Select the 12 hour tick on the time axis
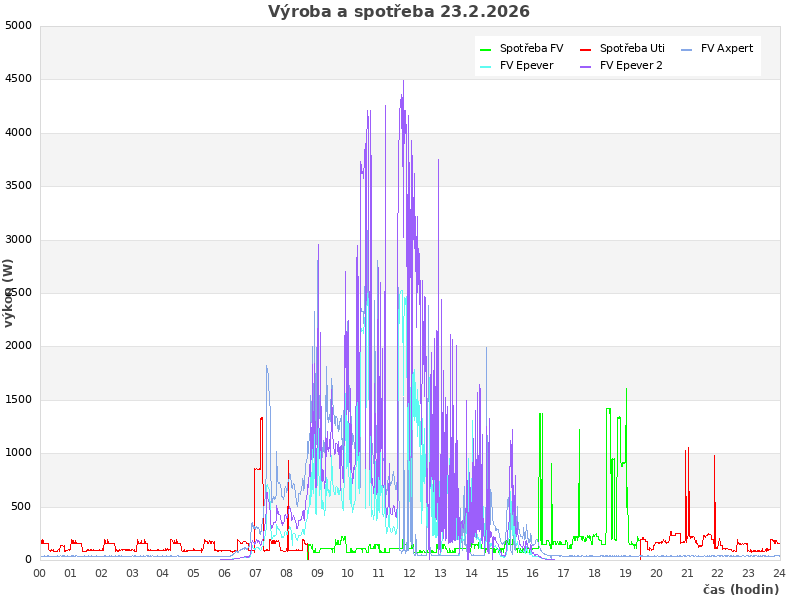The image size is (800, 600). point(410,573)
